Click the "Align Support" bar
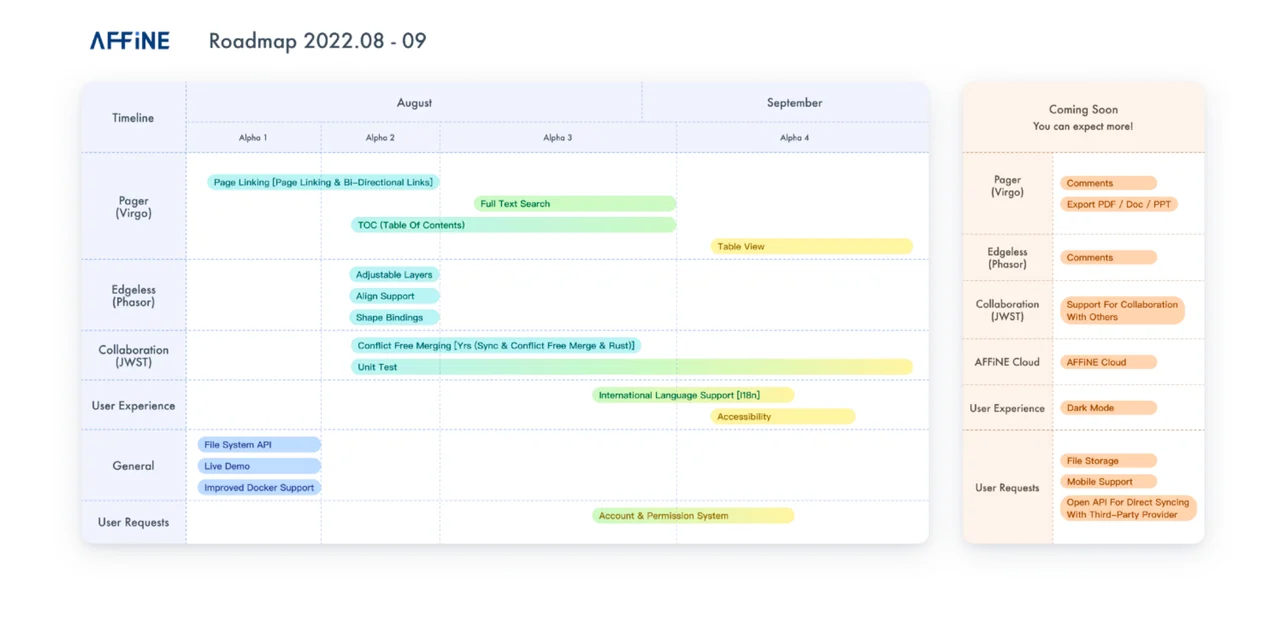 [395, 296]
